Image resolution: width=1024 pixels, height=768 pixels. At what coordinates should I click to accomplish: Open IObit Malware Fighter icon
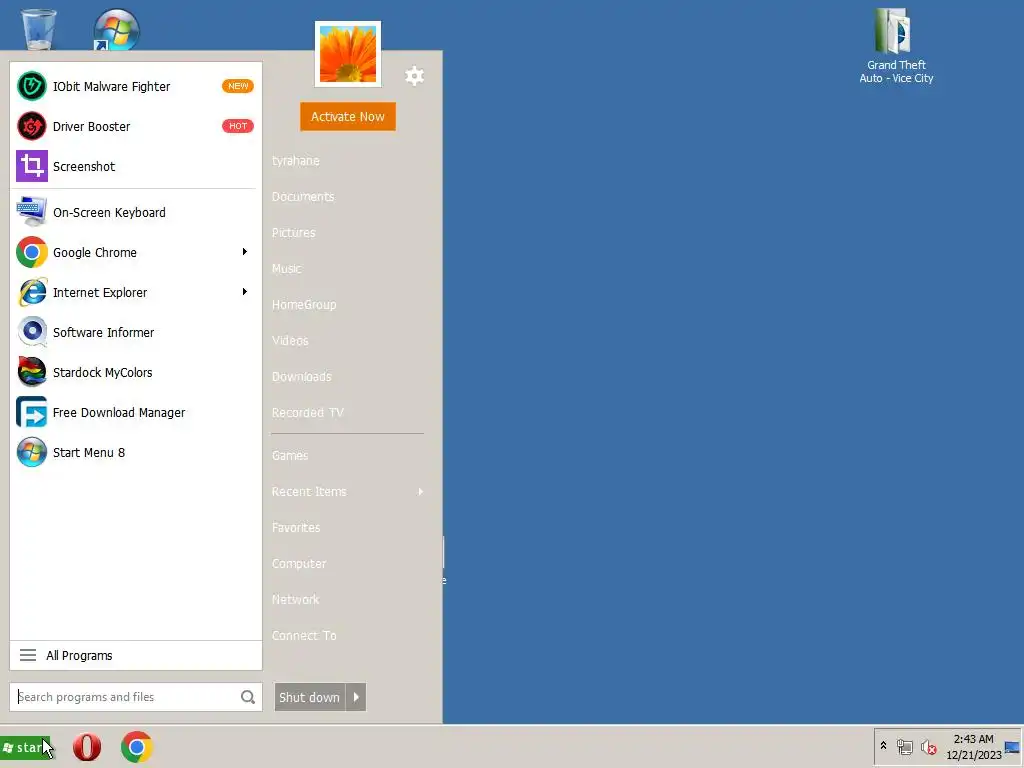31,86
